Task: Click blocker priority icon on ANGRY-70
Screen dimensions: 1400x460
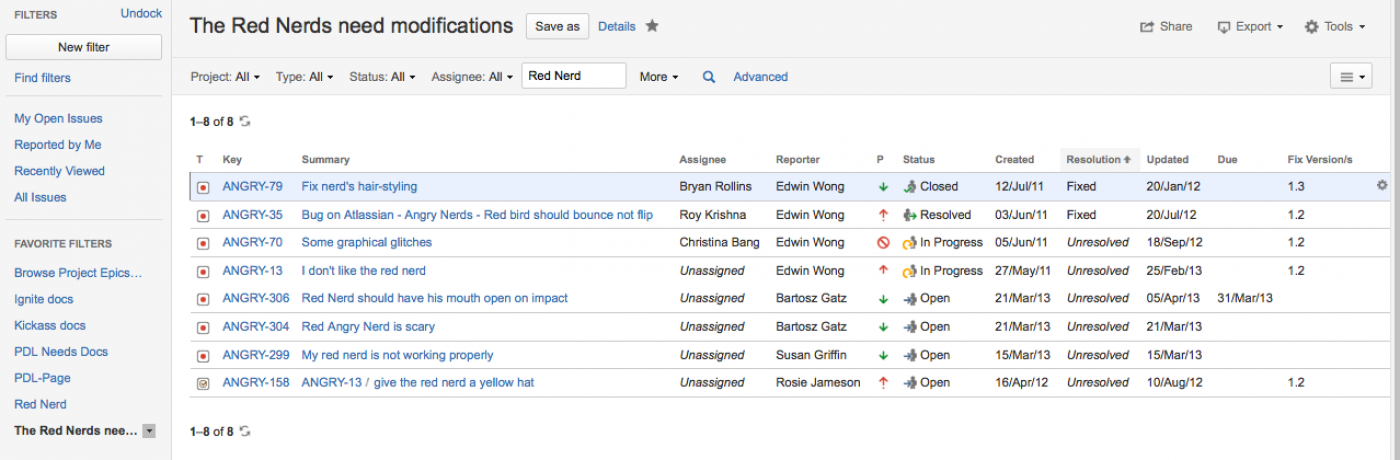Action: pyautogui.click(x=883, y=242)
